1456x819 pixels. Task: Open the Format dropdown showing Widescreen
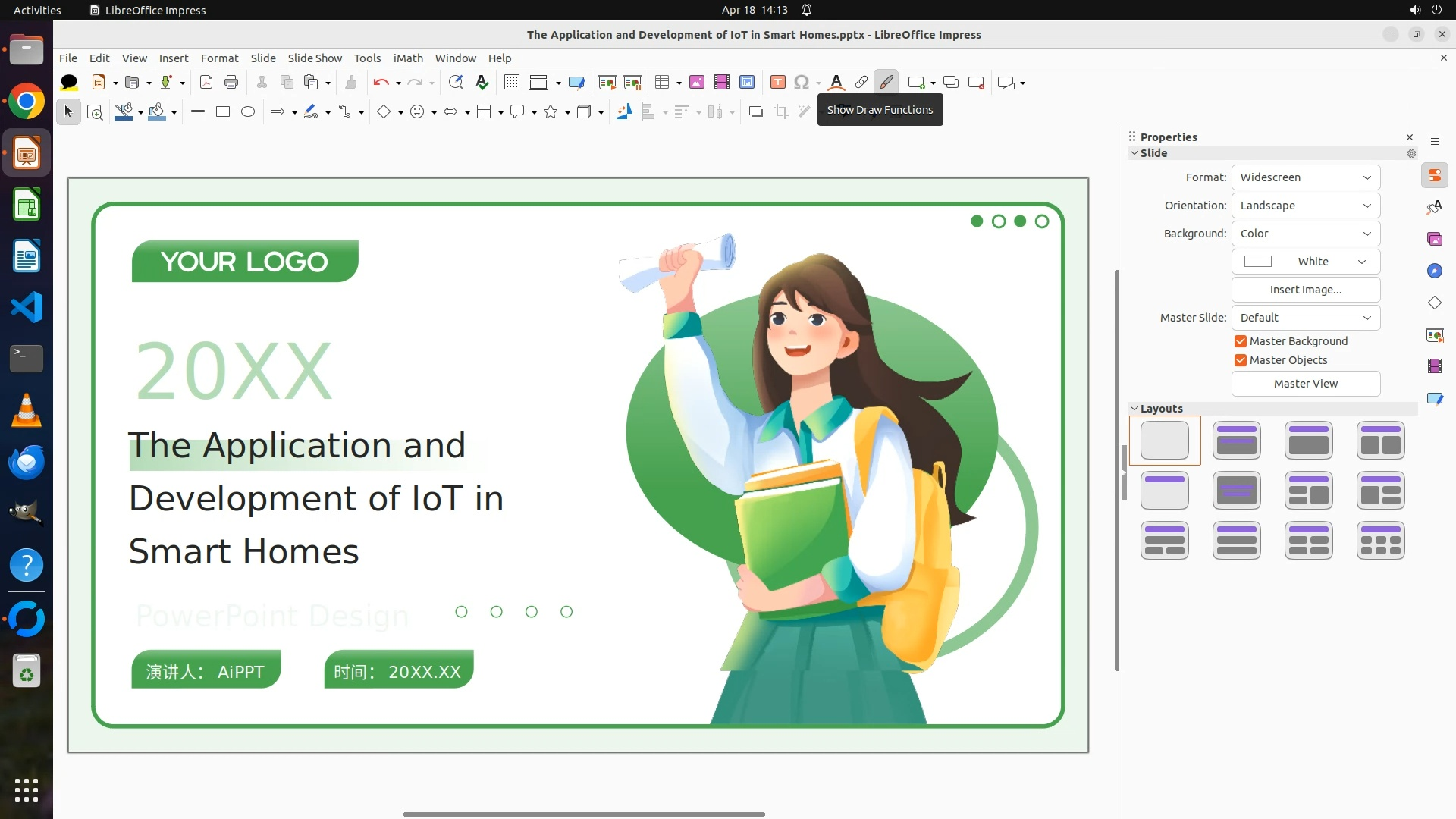tap(1305, 177)
